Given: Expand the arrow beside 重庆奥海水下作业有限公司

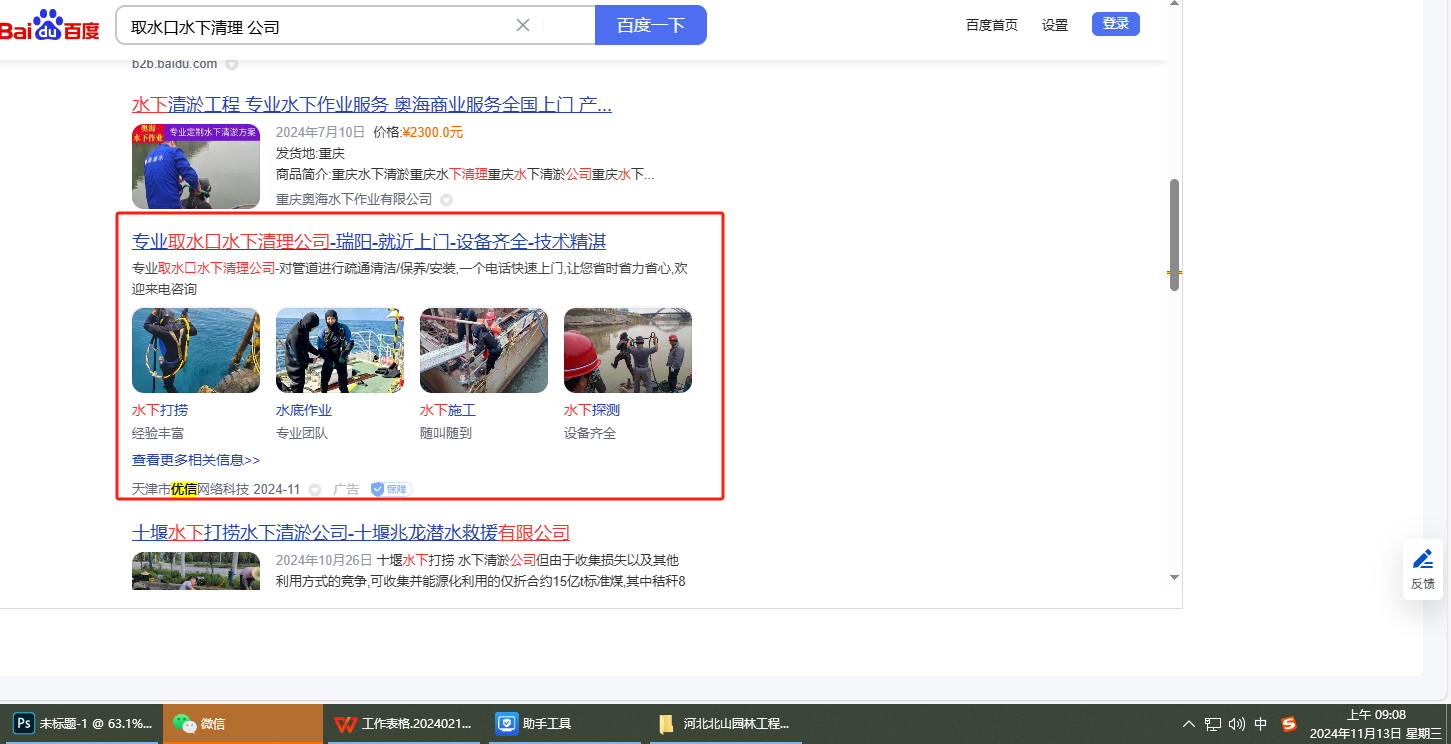Looking at the screenshot, I should click(x=447, y=199).
